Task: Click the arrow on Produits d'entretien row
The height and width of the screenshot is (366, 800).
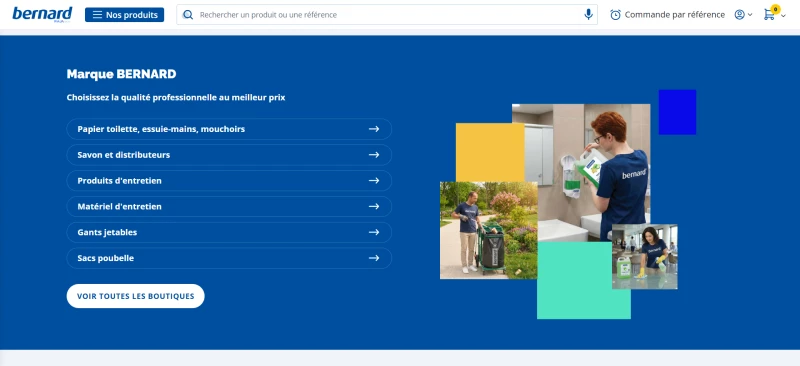Action: [374, 181]
